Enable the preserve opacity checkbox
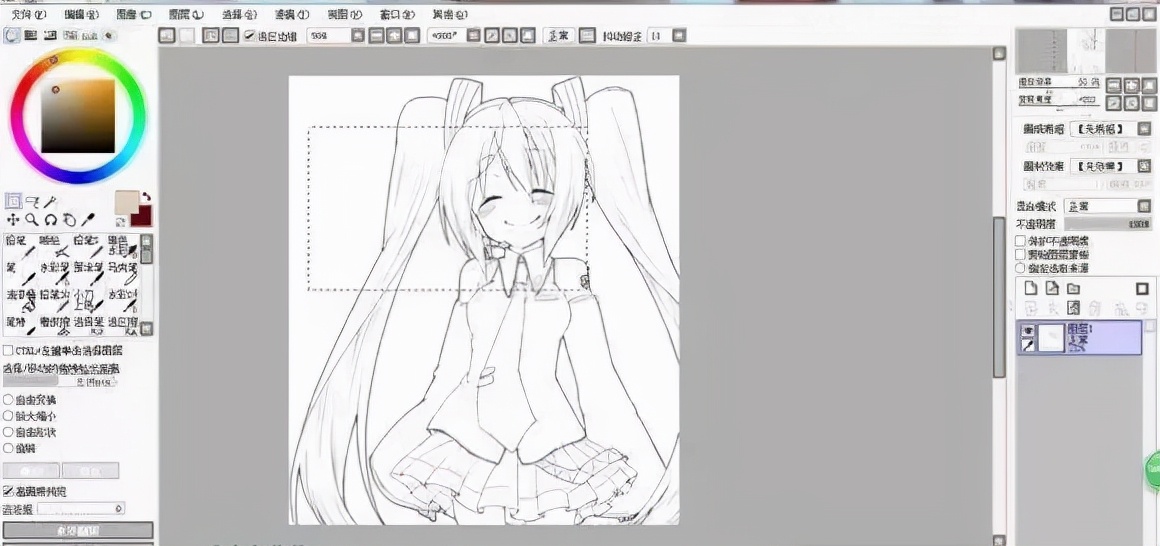Viewport: 1160px width, 546px height. click(x=1021, y=241)
